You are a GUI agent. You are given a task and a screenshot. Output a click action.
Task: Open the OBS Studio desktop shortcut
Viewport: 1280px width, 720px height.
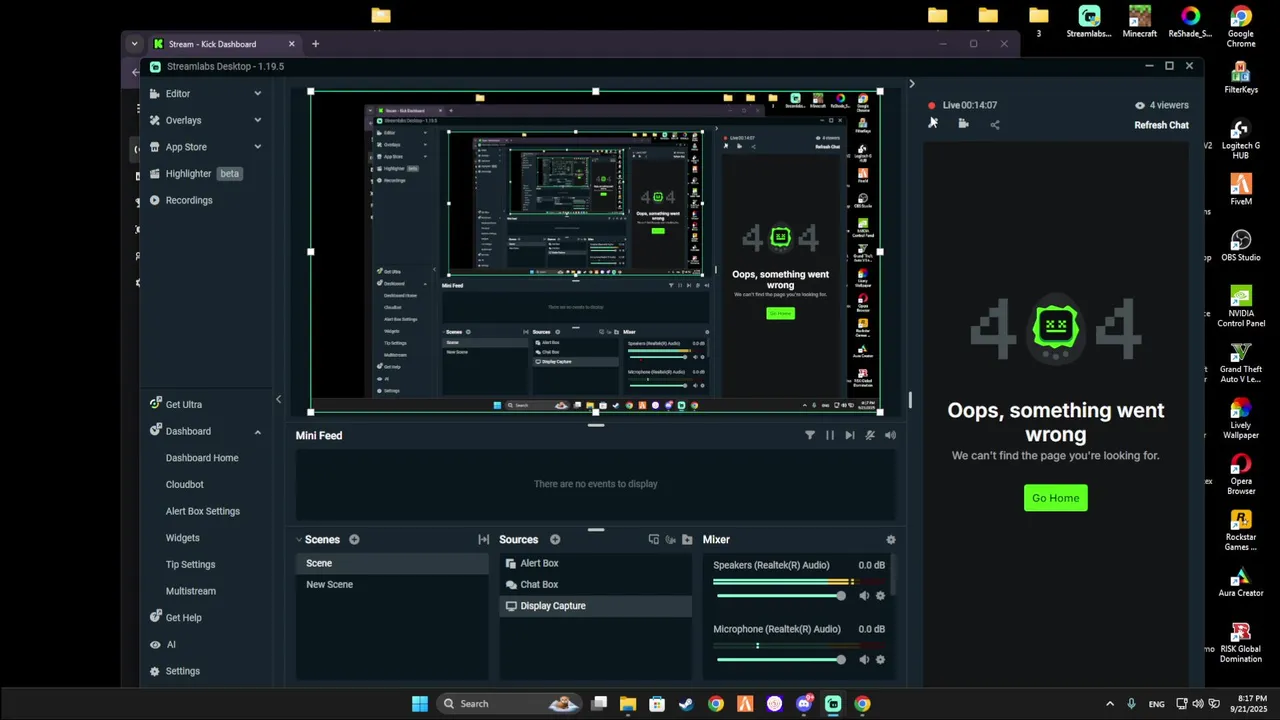coord(1241,245)
